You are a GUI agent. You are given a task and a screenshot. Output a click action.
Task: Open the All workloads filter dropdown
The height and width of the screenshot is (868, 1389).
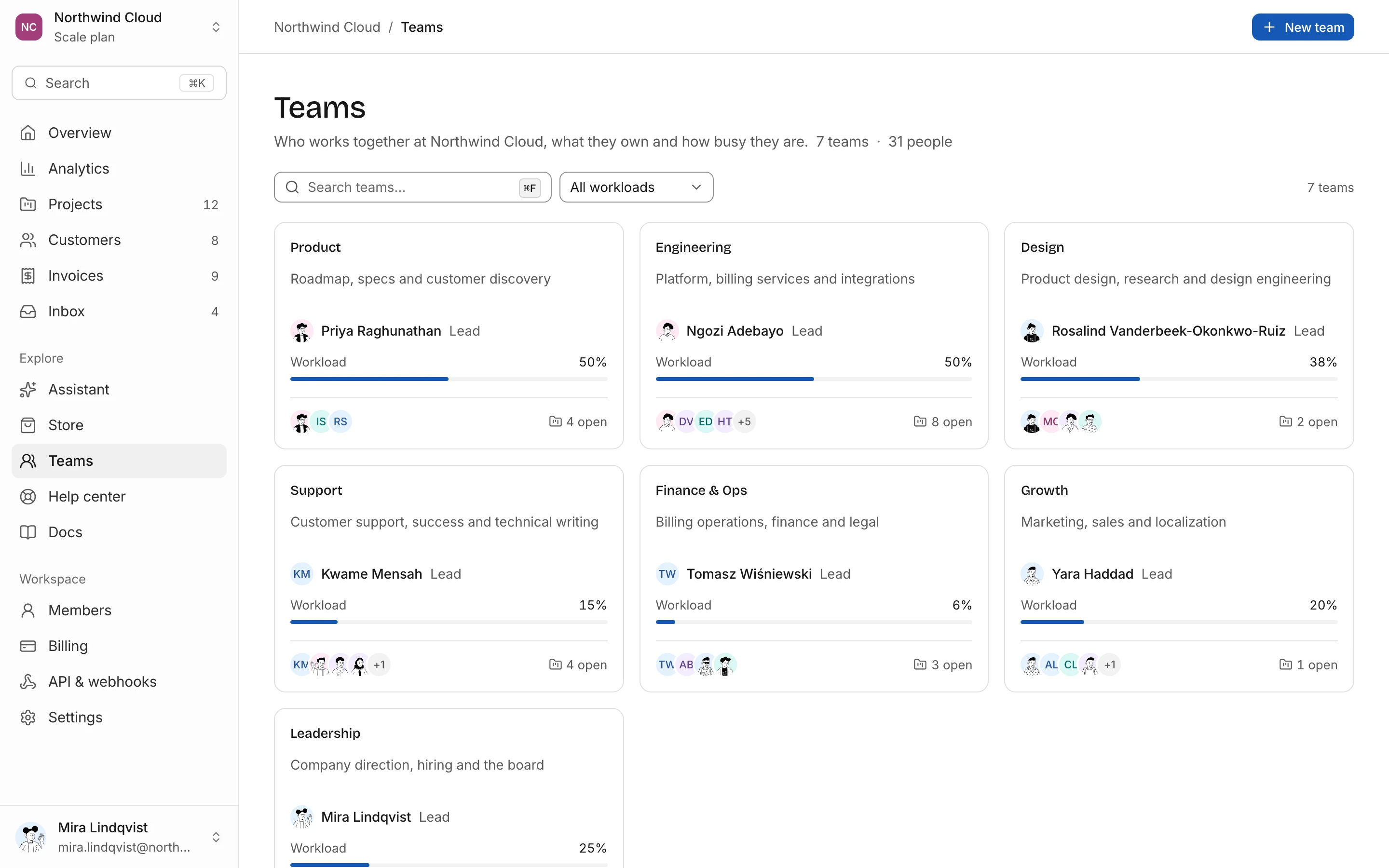636,187
